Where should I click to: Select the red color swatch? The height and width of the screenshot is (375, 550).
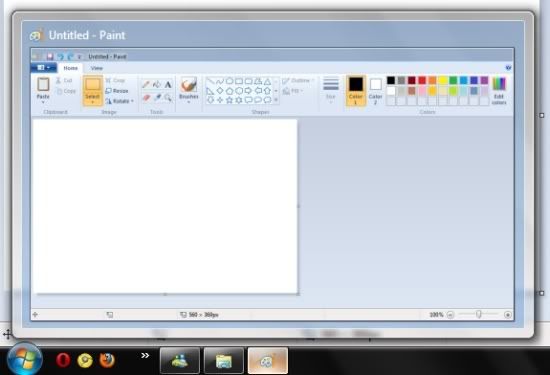[x=422, y=80]
